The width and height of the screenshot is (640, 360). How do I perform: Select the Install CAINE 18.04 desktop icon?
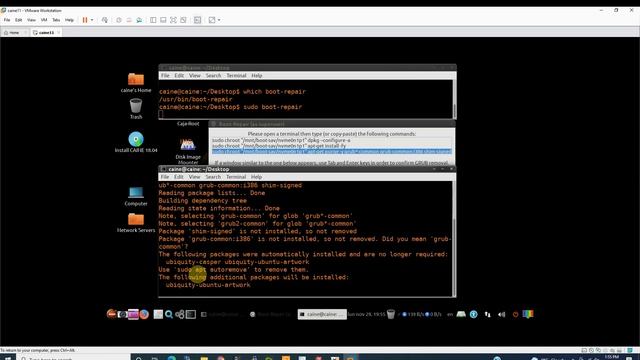tap(136, 142)
